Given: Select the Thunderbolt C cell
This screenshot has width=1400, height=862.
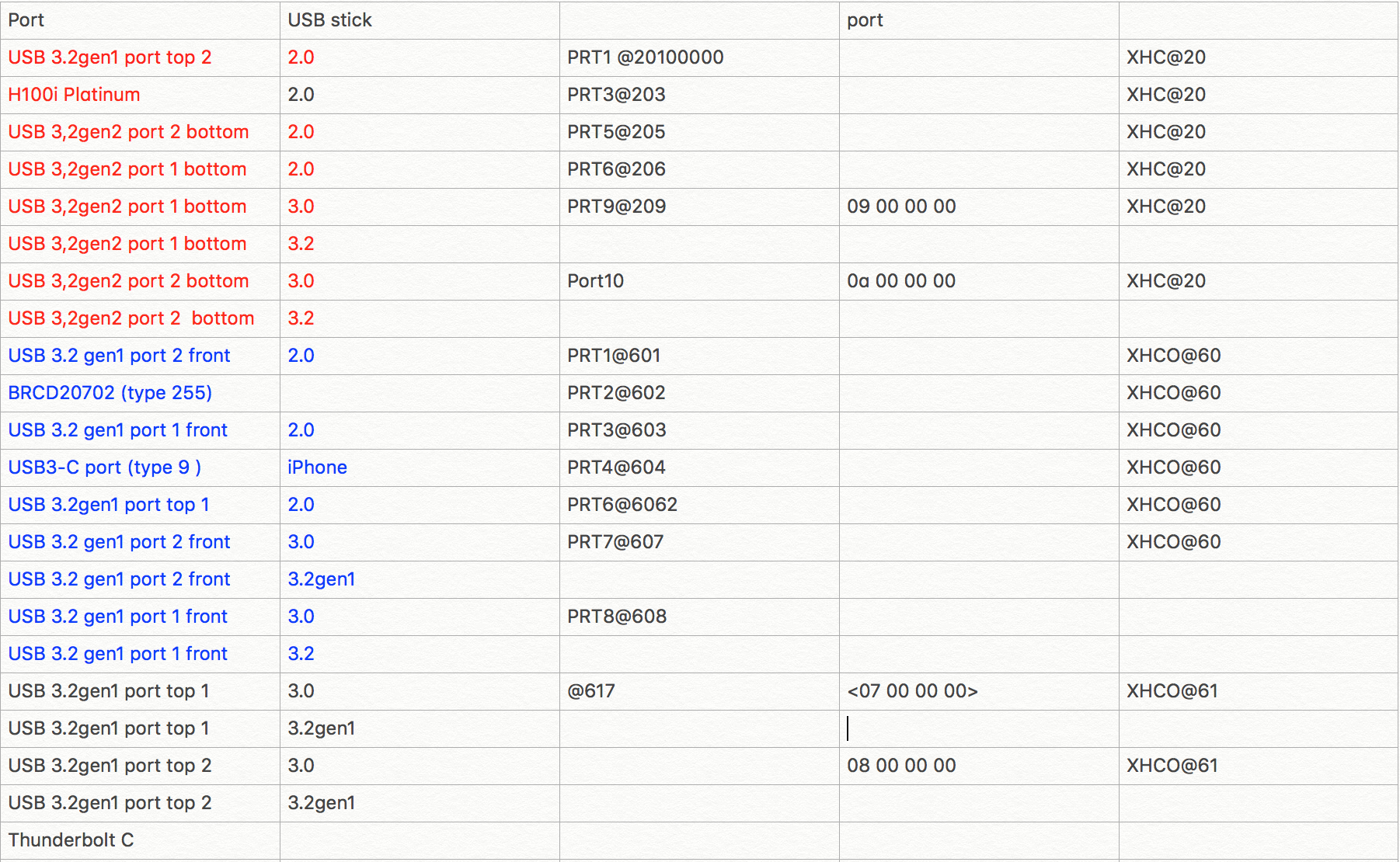Looking at the screenshot, I should pyautogui.click(x=71, y=840).
